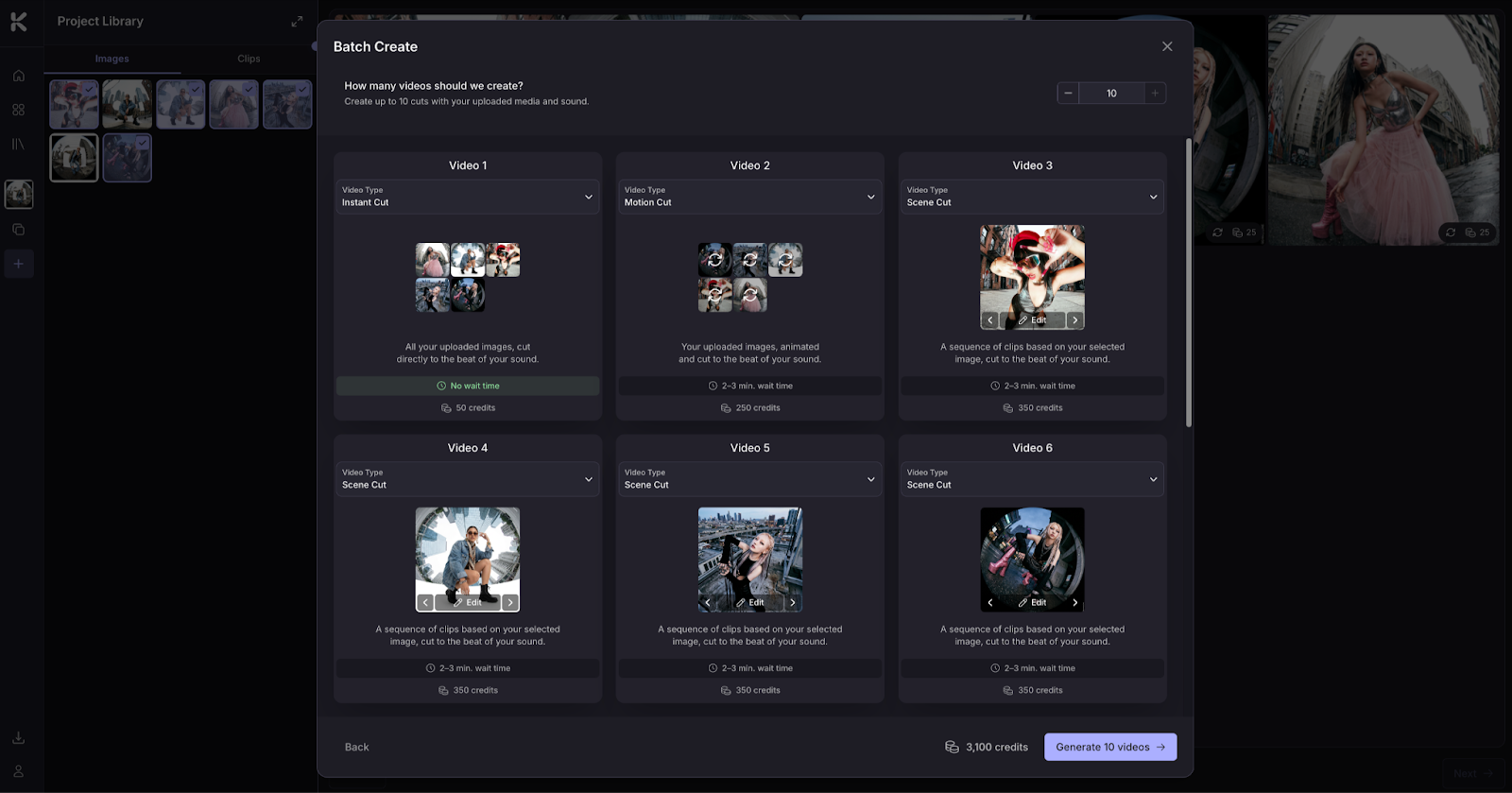This screenshot has width=1512, height=793.
Task: Click Edit on the Video 5 image
Action: pyautogui.click(x=750, y=602)
